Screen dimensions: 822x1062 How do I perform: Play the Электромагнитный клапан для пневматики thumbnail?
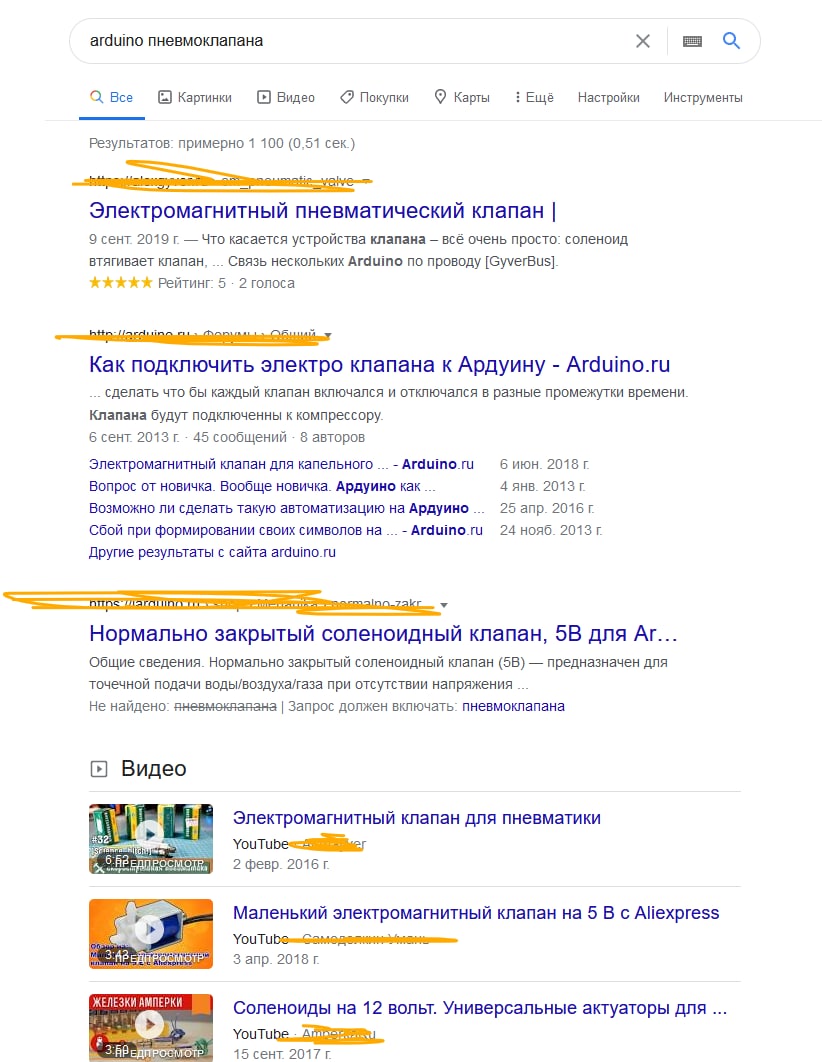point(150,838)
